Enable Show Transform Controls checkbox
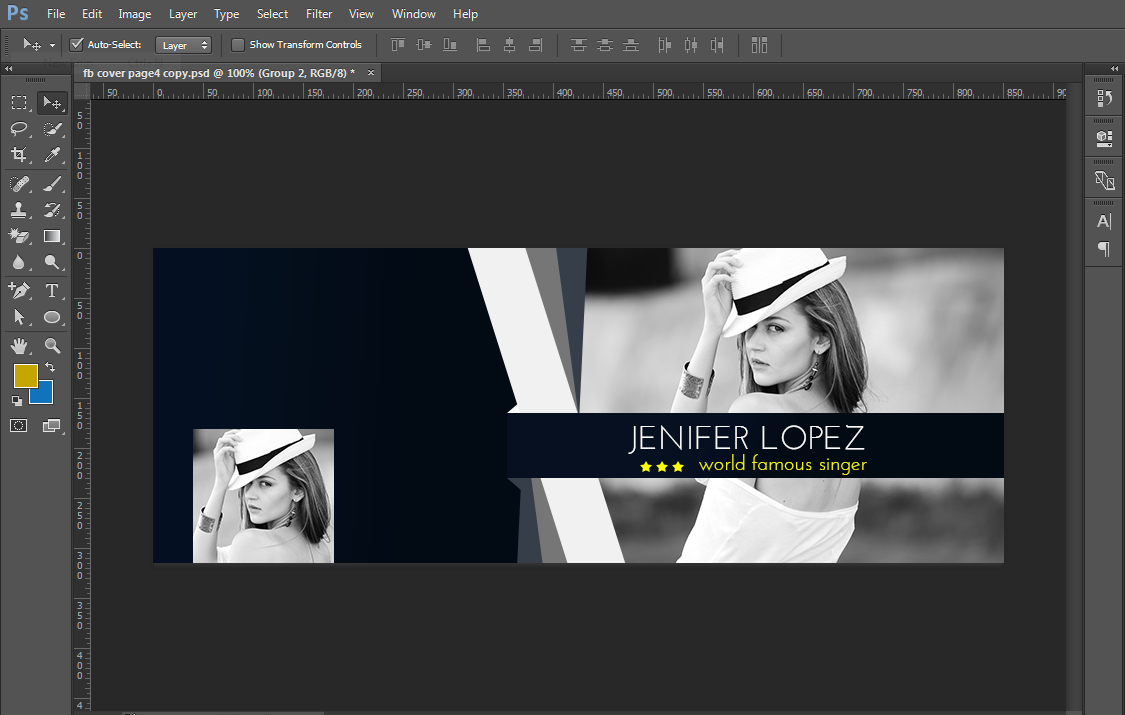1125x715 pixels. pos(237,45)
